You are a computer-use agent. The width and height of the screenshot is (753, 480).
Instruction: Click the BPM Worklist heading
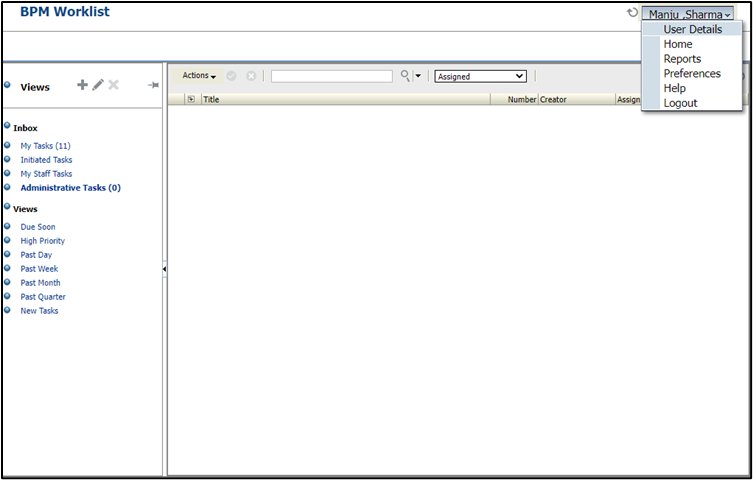coord(65,12)
